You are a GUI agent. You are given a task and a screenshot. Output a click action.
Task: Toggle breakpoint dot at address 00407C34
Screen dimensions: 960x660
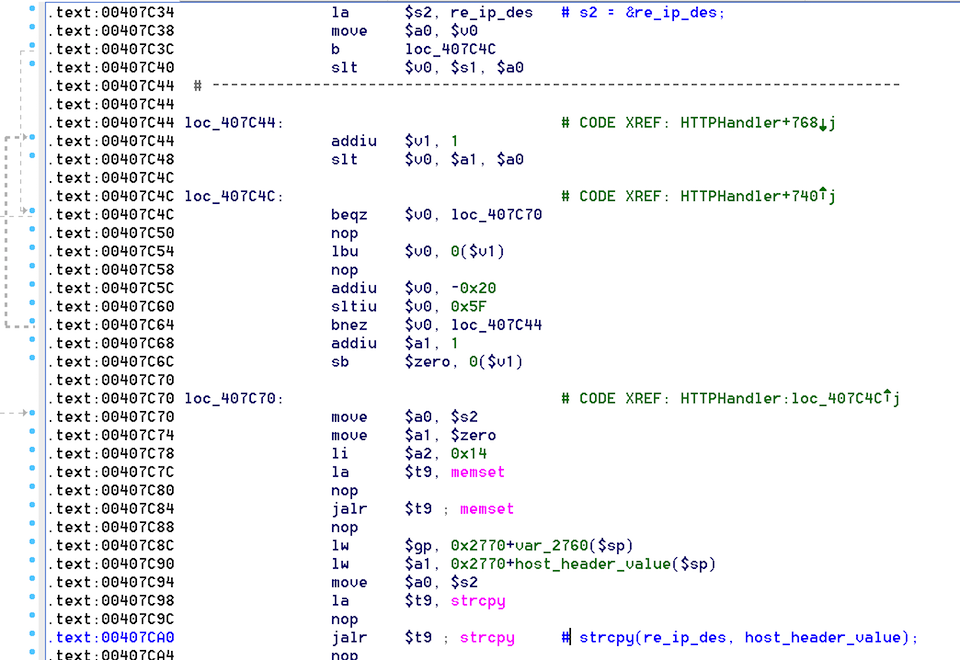tap(32, 9)
